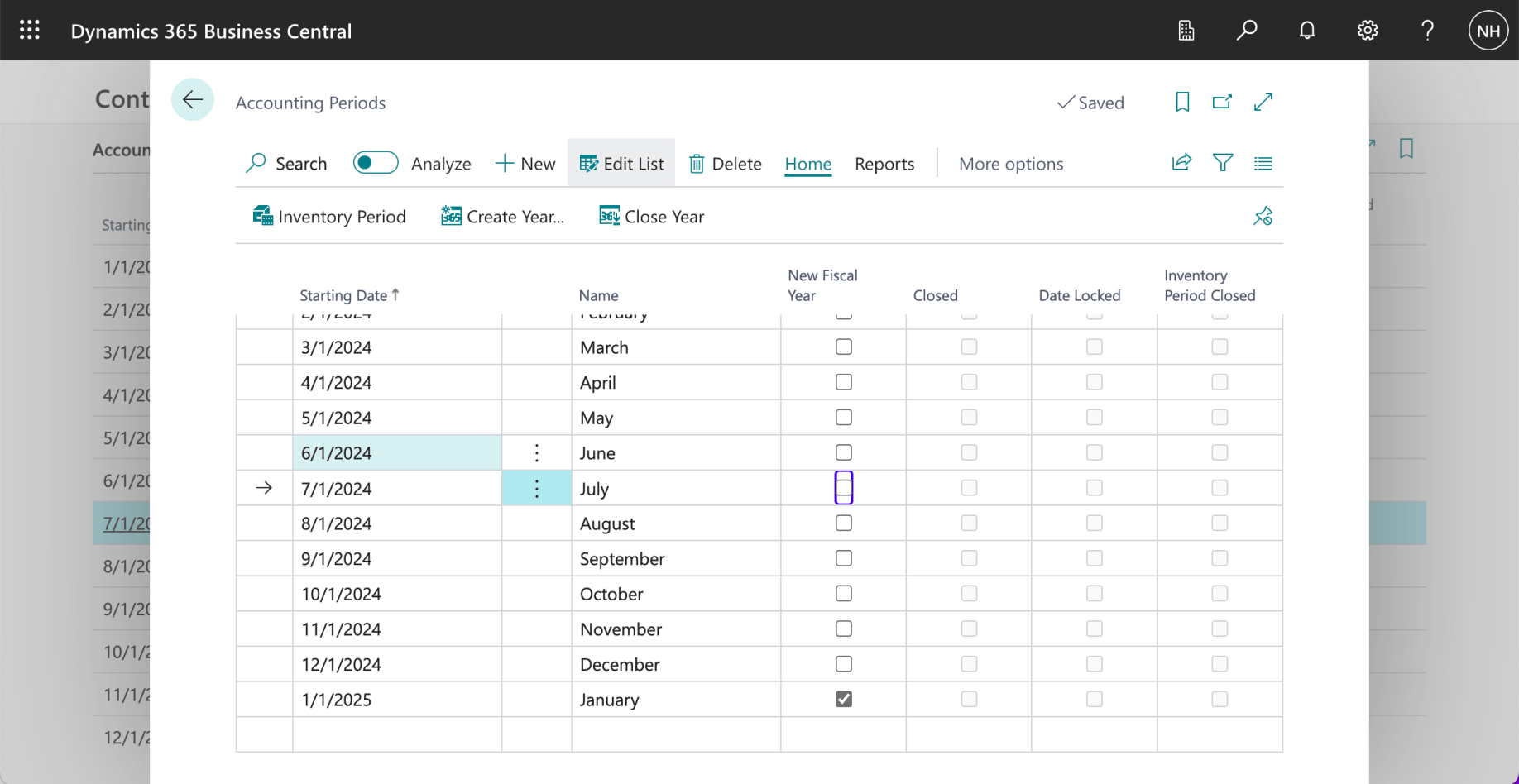Check the Closed box for August
The width and height of the screenshot is (1519, 784).
coord(969,523)
